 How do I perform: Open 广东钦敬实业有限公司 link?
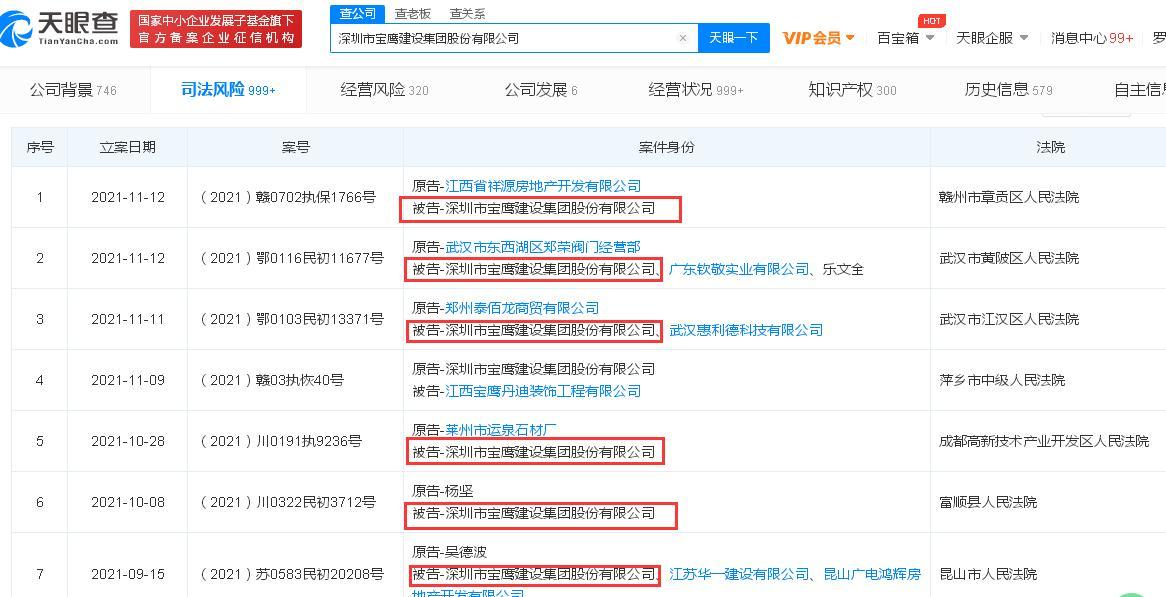pyautogui.click(x=739, y=269)
